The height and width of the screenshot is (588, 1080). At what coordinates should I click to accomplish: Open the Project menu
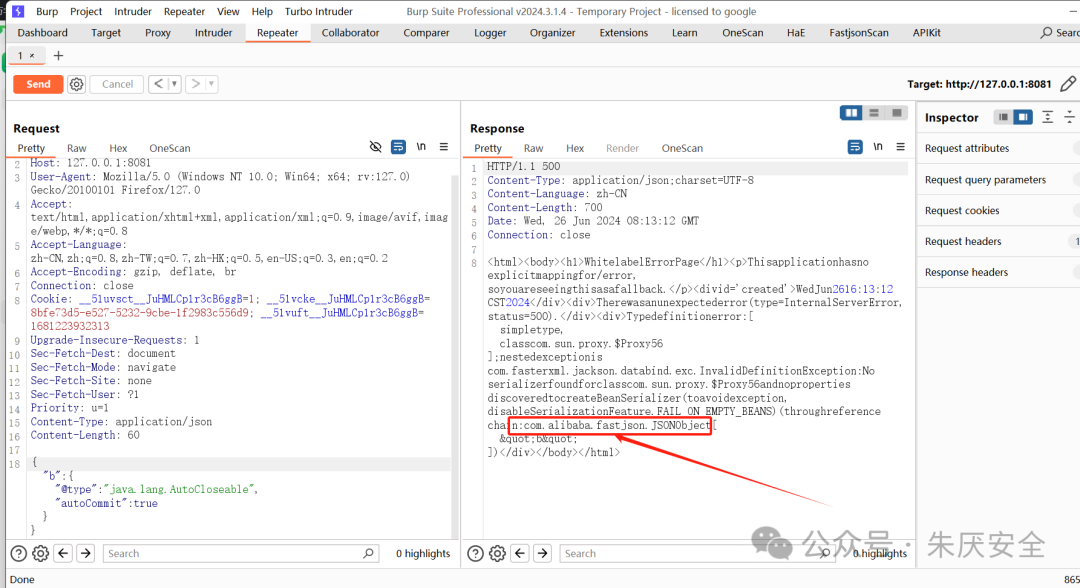click(86, 12)
